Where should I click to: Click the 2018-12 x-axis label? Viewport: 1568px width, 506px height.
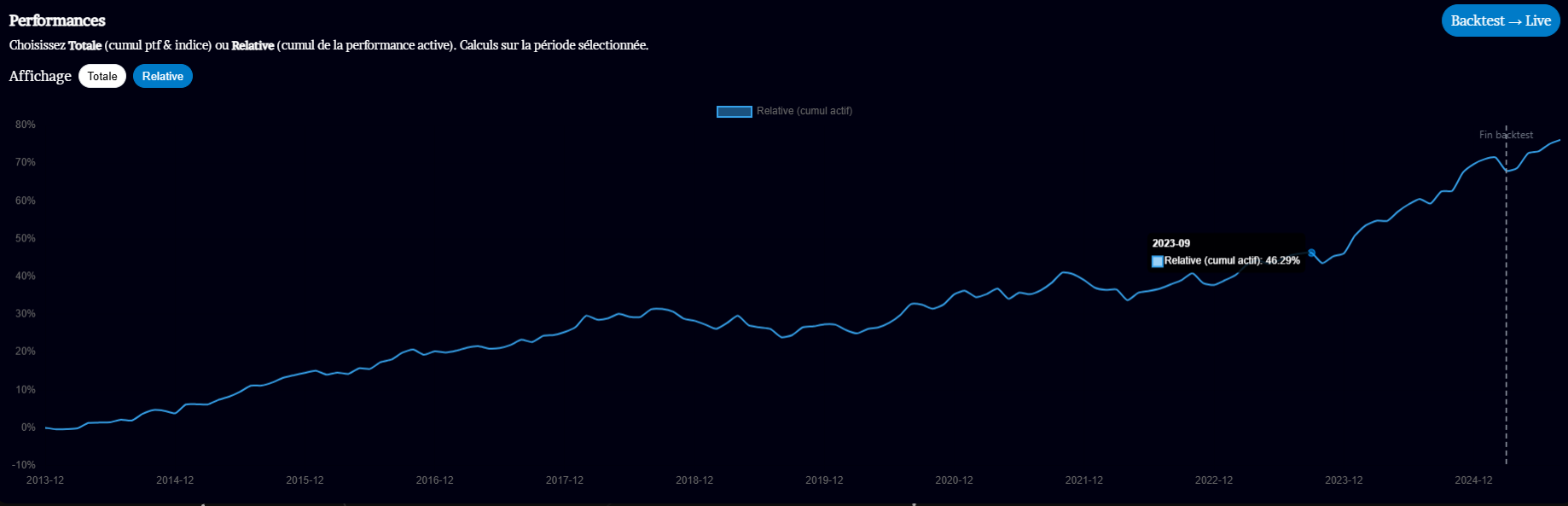[694, 480]
